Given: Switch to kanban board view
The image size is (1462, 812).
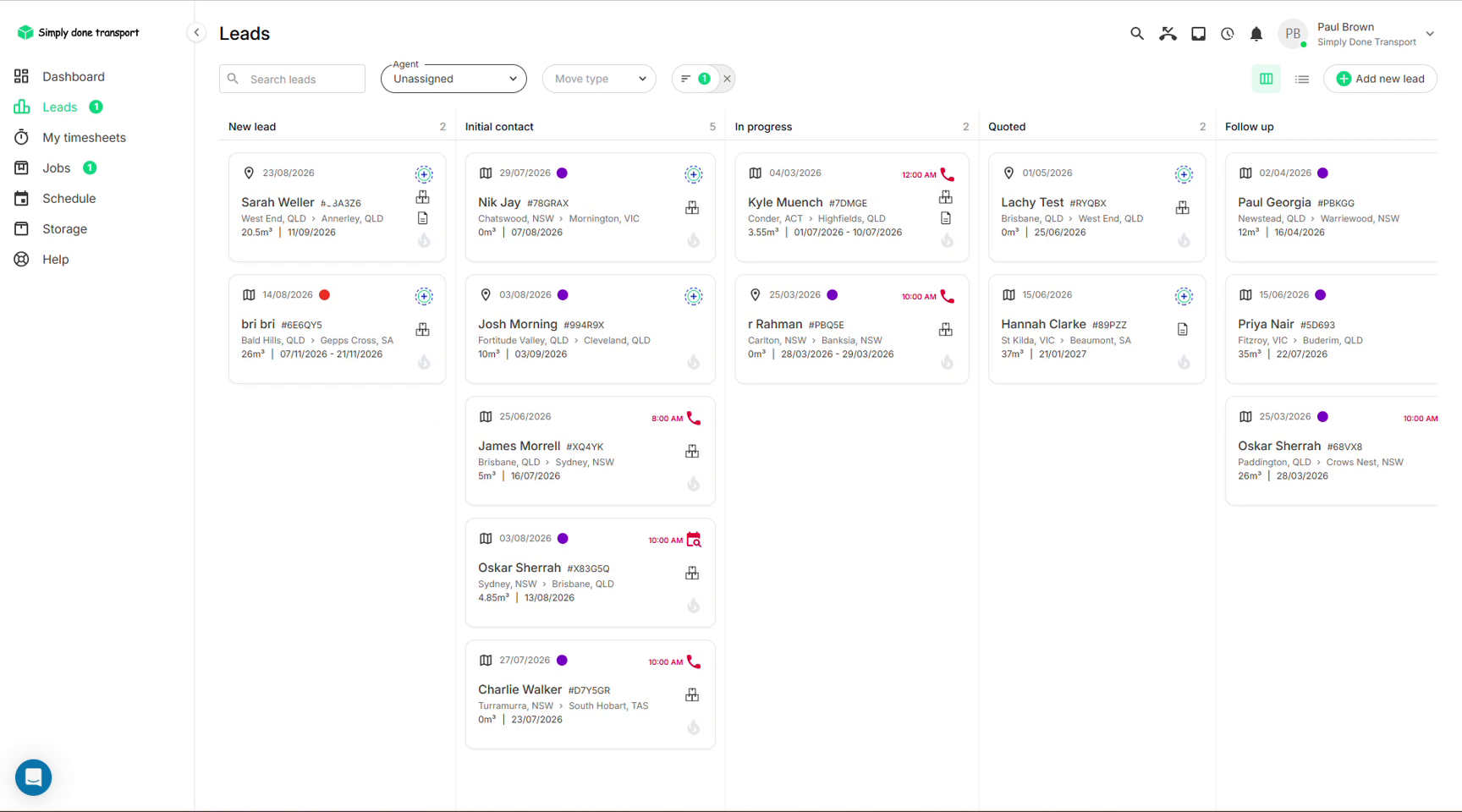Looking at the screenshot, I should (1267, 79).
